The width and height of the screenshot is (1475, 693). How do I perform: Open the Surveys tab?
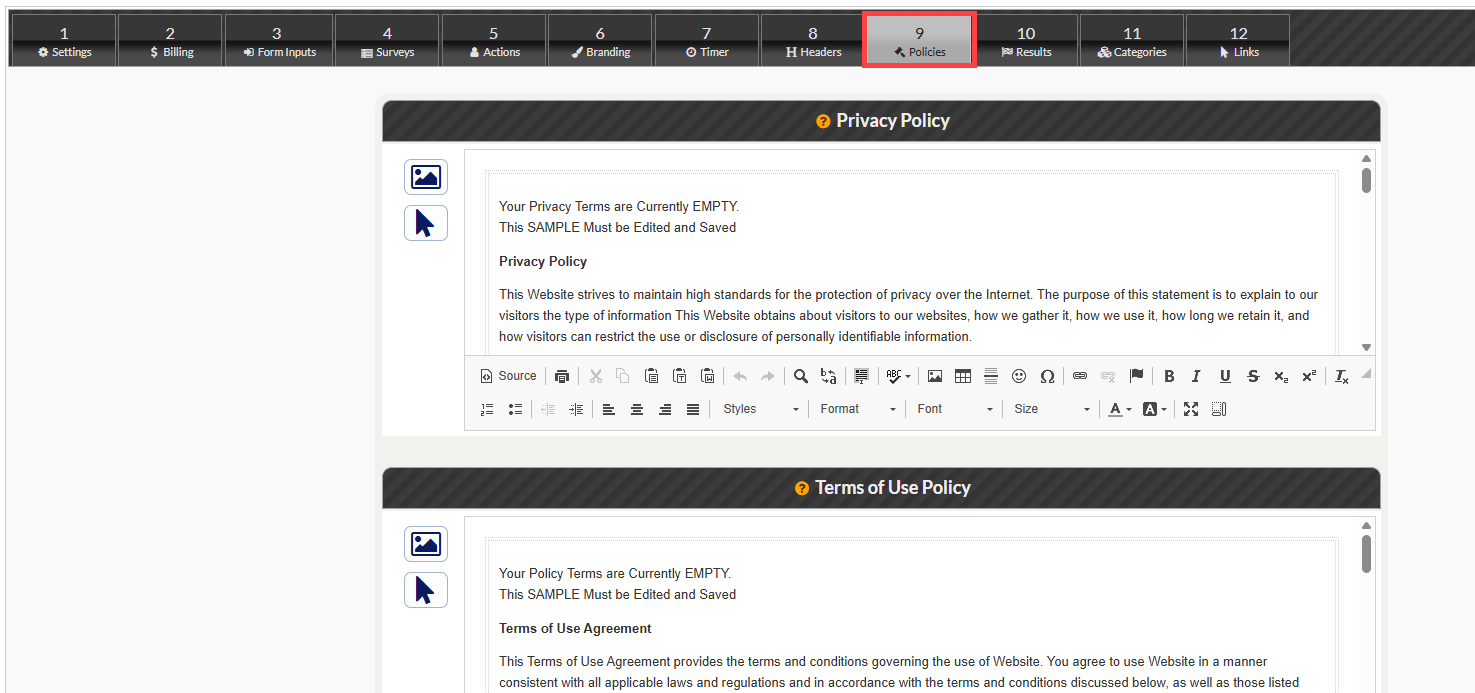click(387, 41)
